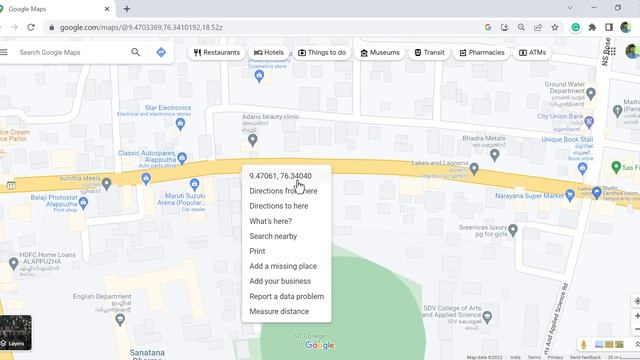Open the Chrome side panel icon
This screenshot has width=640, height=360.
point(609,27)
